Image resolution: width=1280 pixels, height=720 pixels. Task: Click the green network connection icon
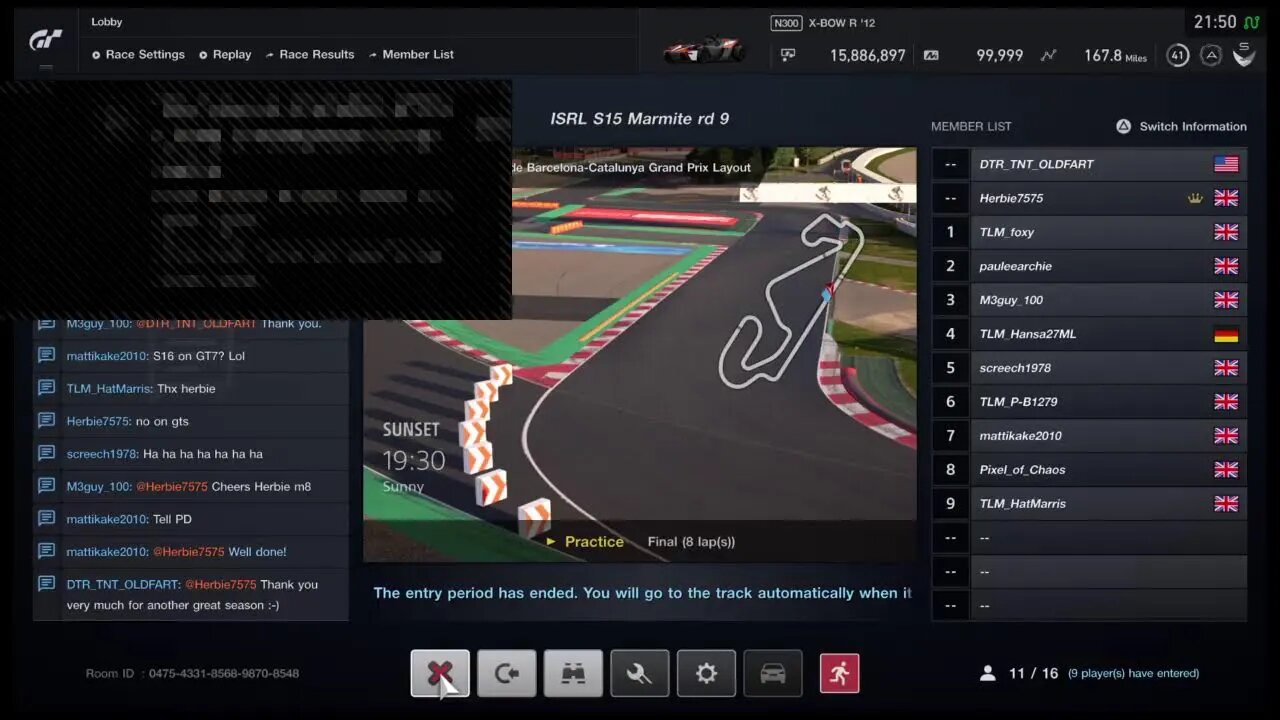point(1253,21)
